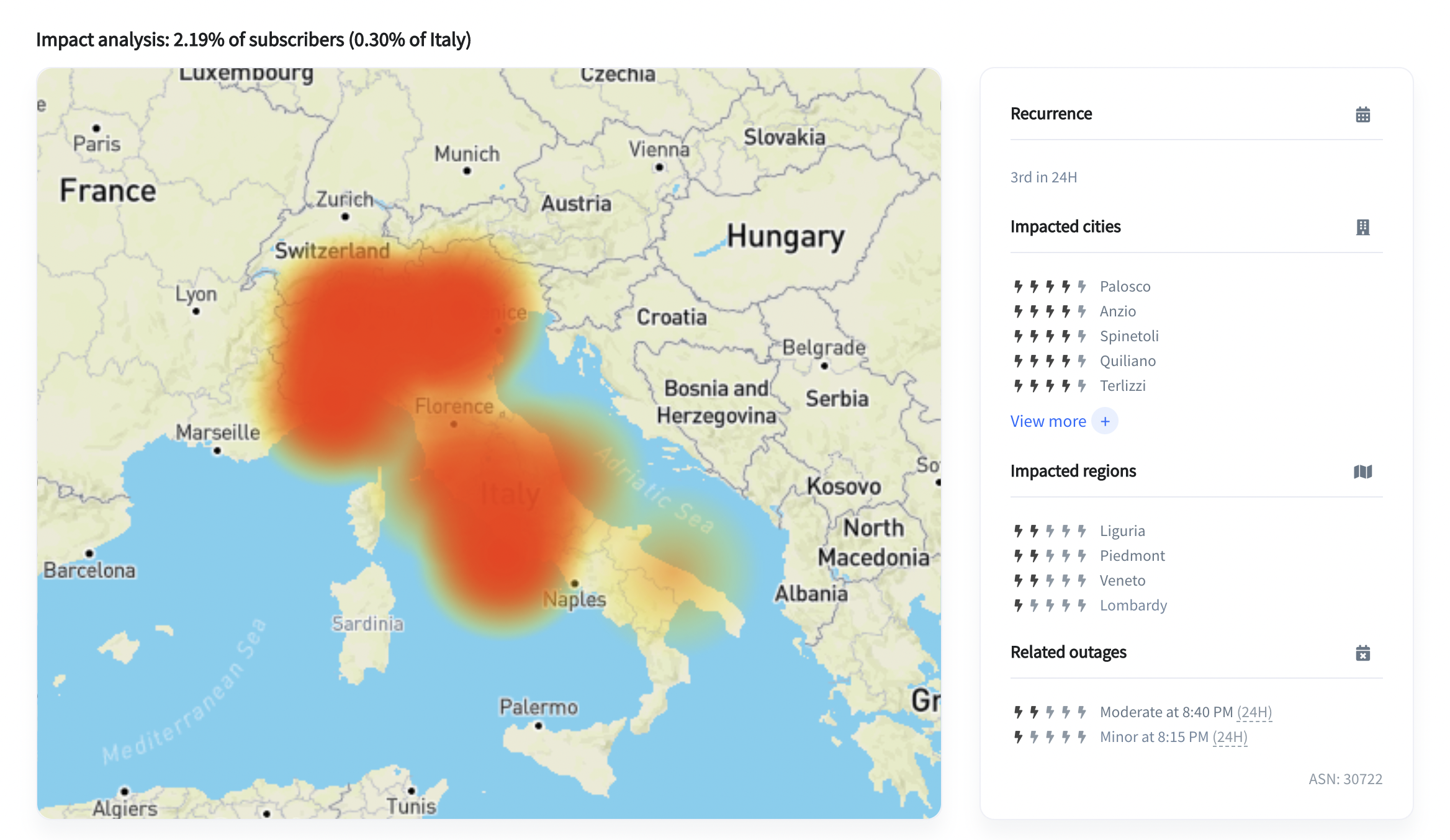
Task: Click the Related outages calendar icon
Action: (1362, 653)
